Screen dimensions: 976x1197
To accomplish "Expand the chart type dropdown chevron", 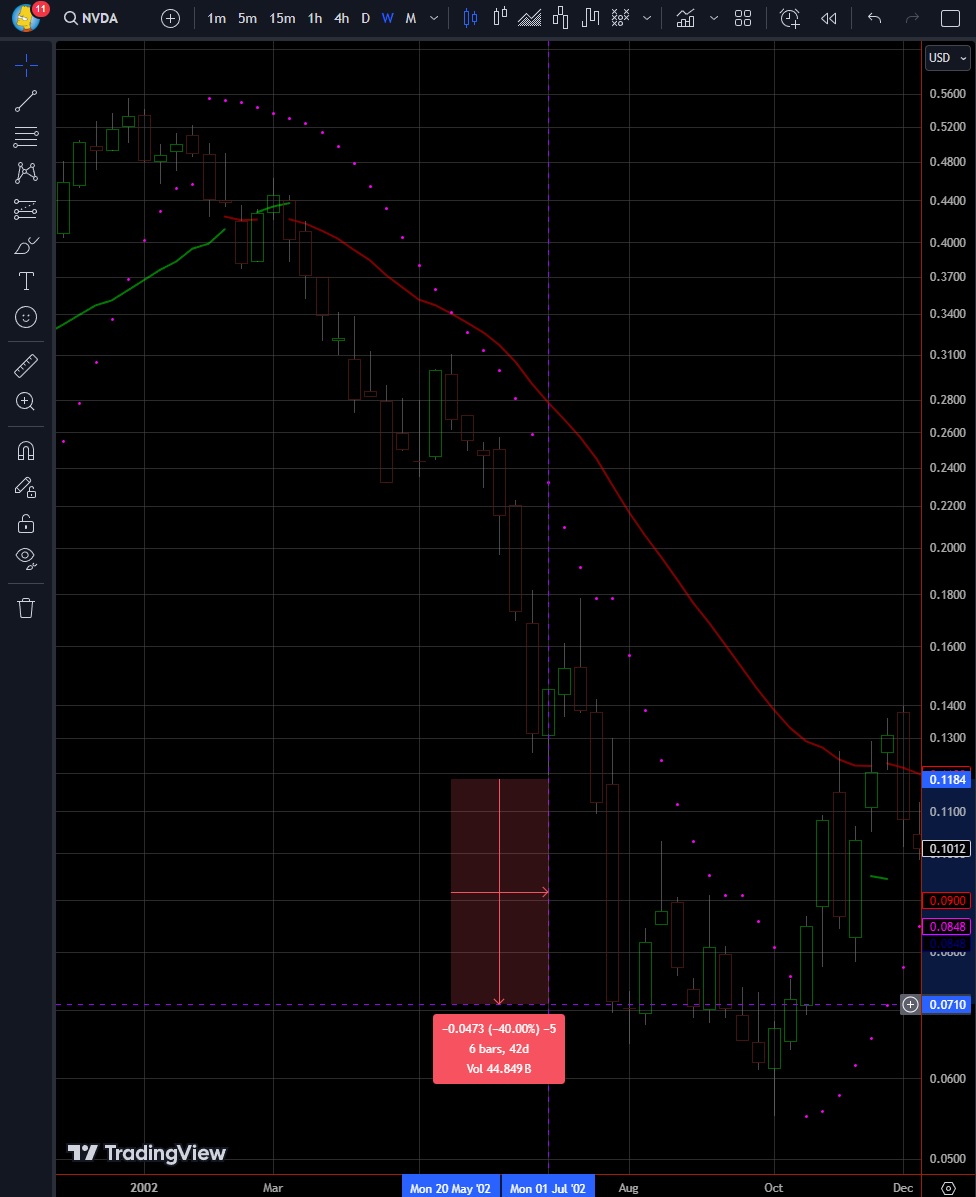I will coord(647,18).
